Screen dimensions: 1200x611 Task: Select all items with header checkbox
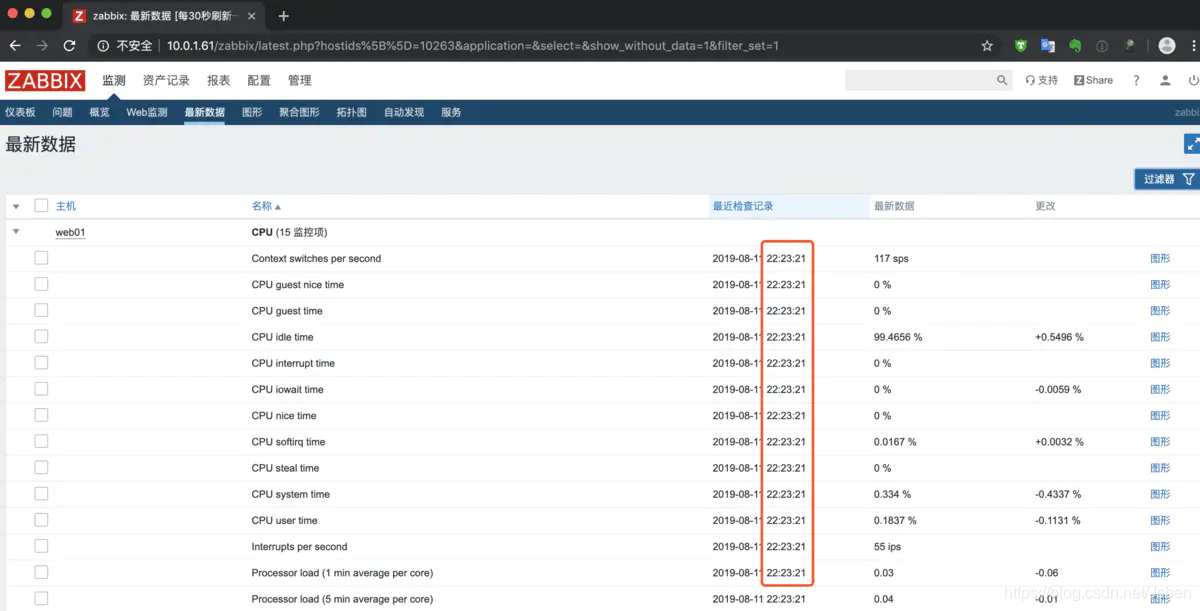[41, 206]
